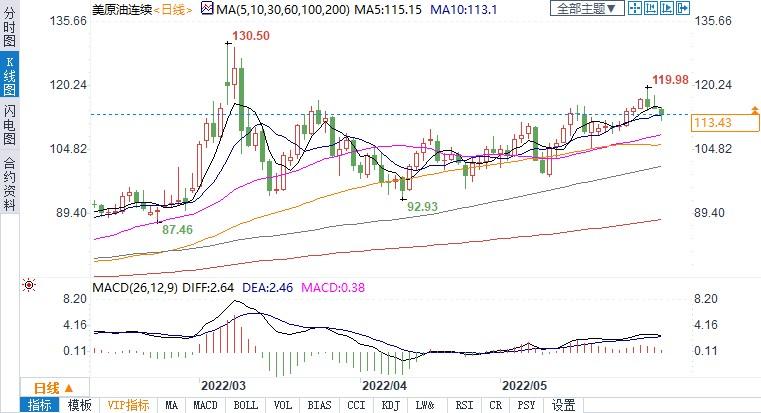761x413 pixels.
Task: Open 设置 settings button
Action: pos(564,405)
